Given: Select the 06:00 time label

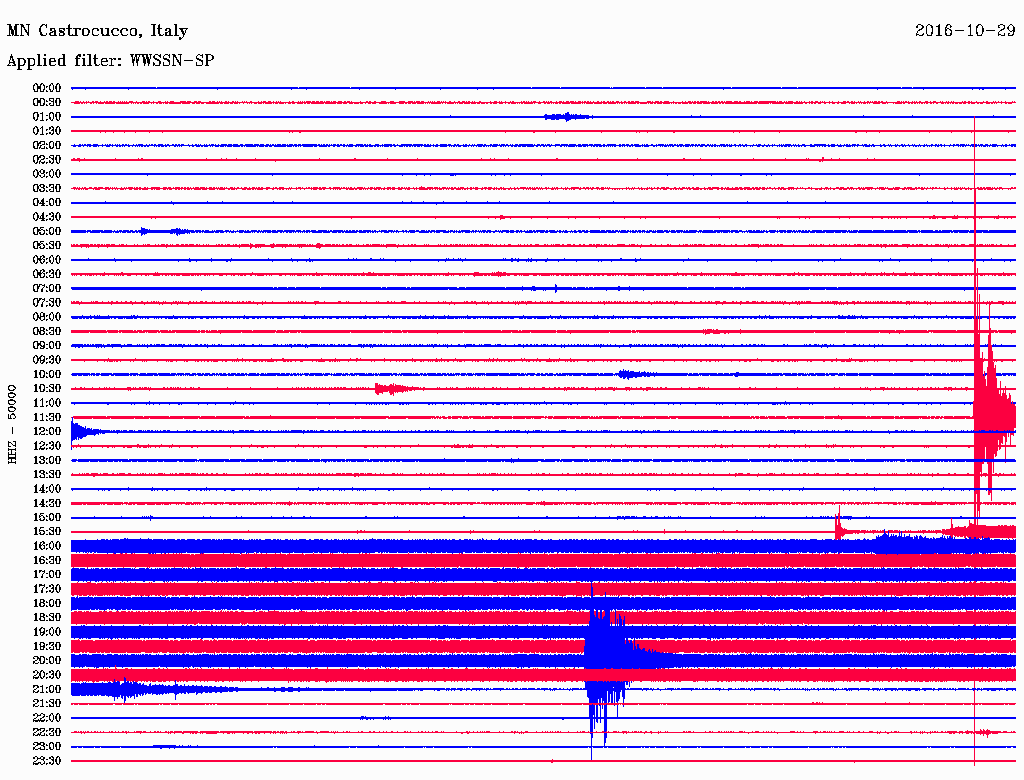Looking at the screenshot, I should point(47,259).
